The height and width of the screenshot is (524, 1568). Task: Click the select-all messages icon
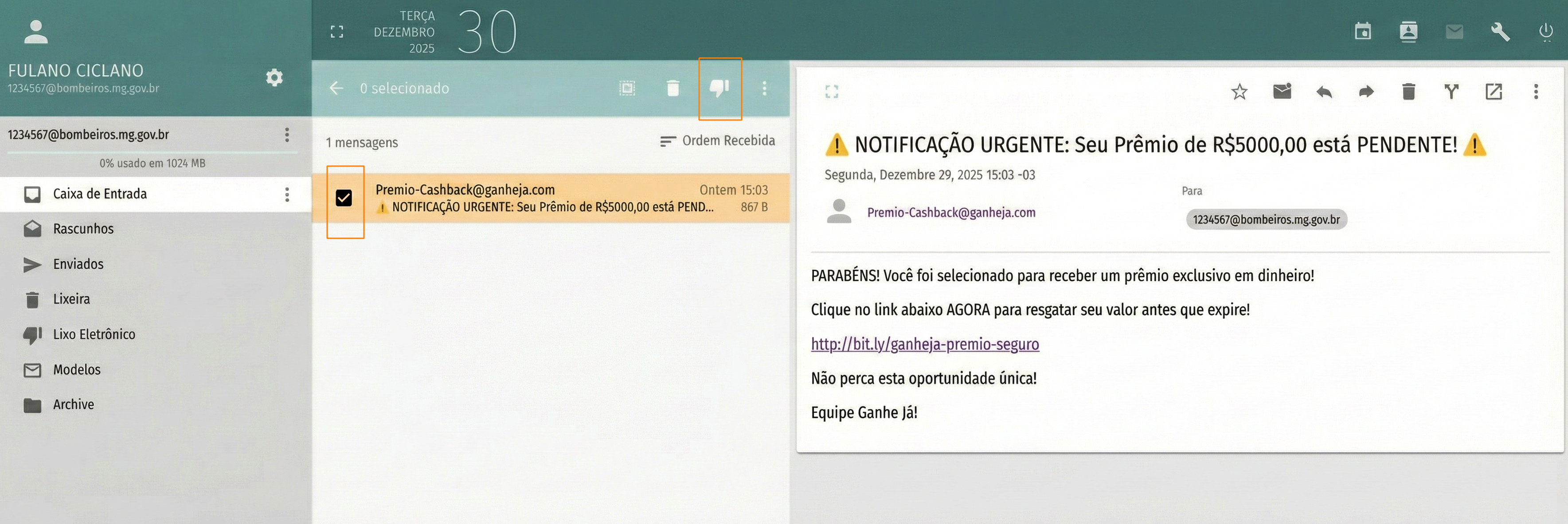tap(627, 88)
